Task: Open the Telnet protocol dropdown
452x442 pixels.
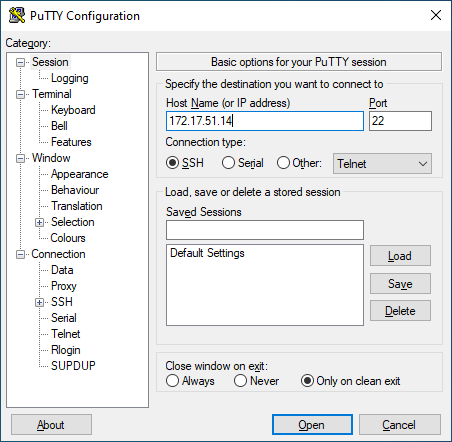Action: [382, 164]
